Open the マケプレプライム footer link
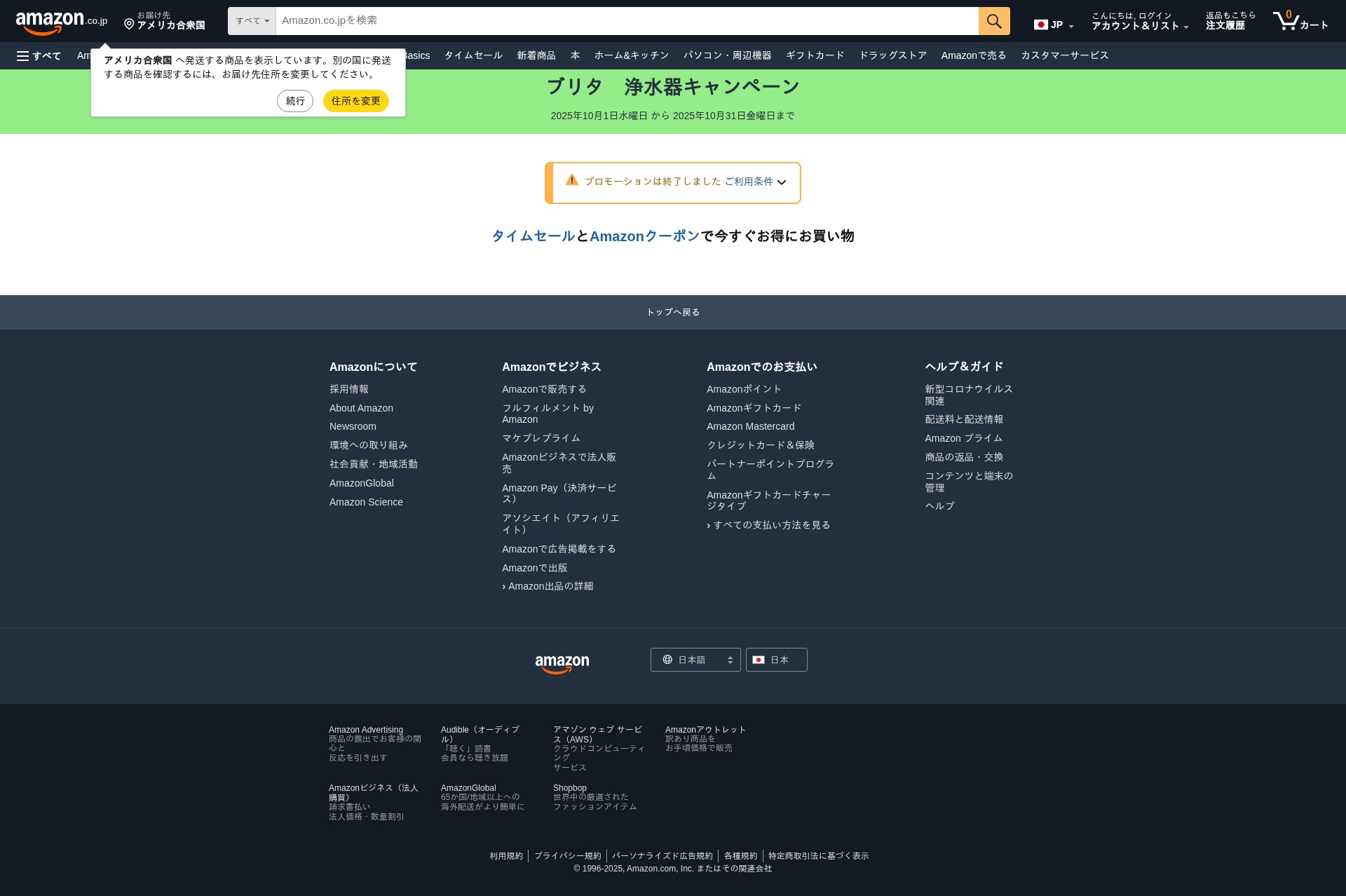Screen dimensions: 1346x896 click(541, 438)
